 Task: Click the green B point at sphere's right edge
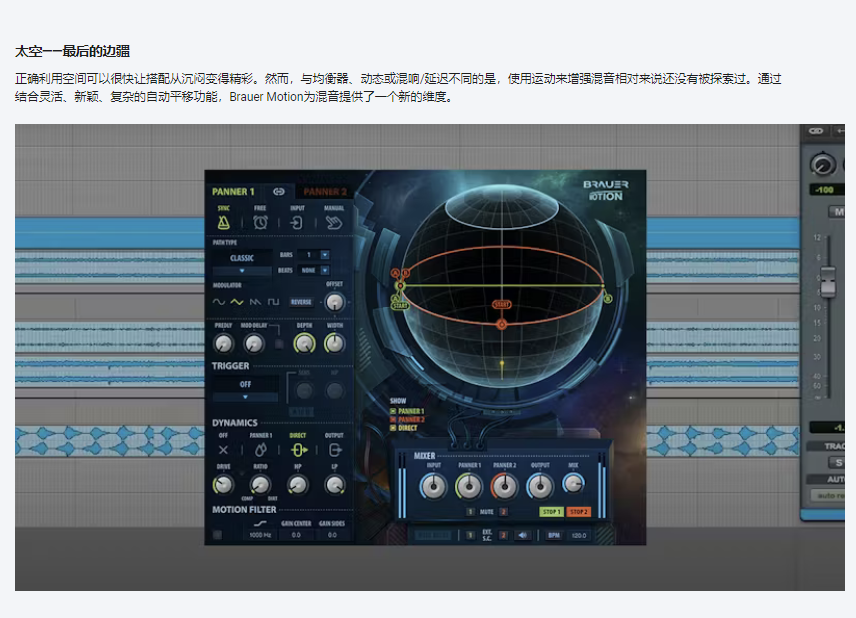[x=608, y=298]
